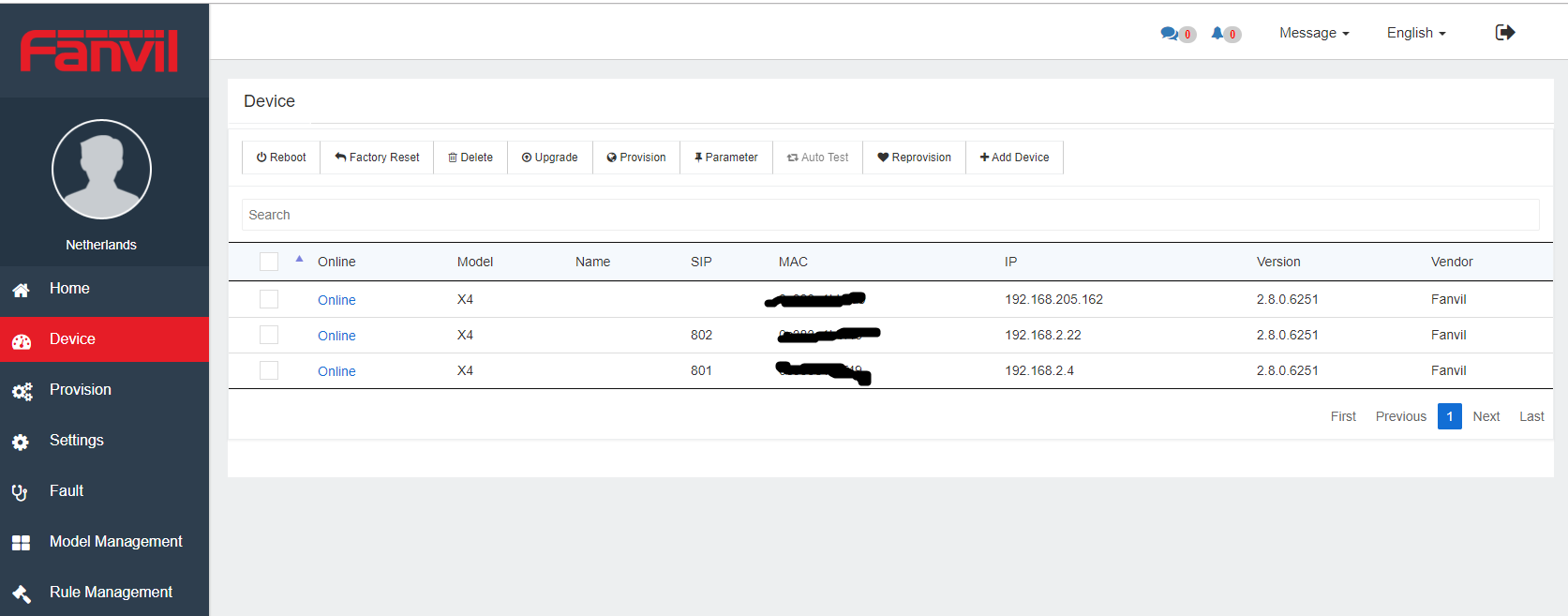The width and height of the screenshot is (1568, 616).
Task: Click the Auto Test button
Action: point(818,158)
